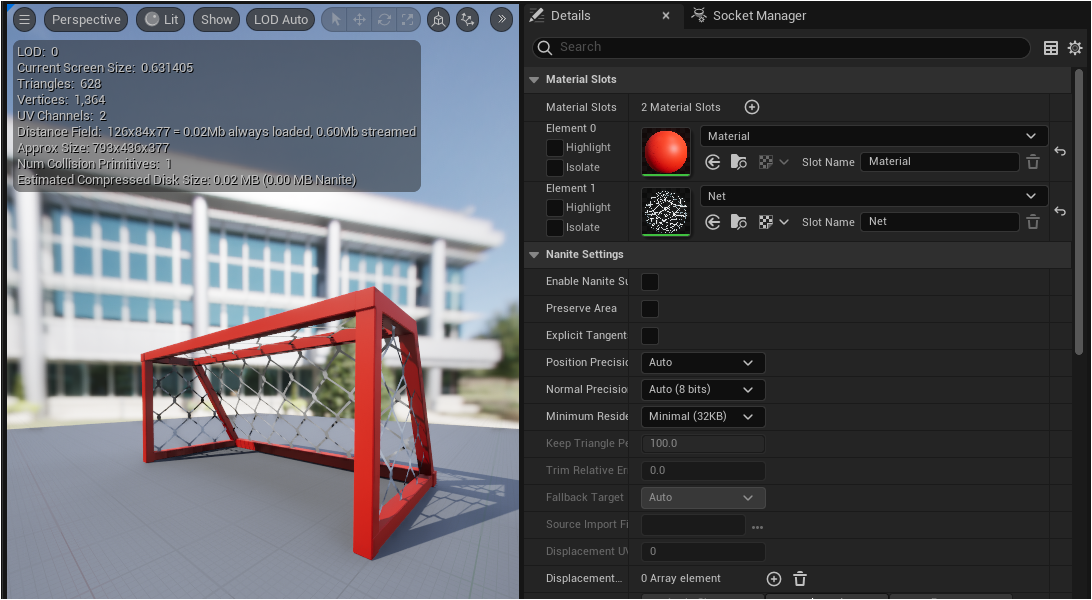Browse to Net material in Content Browser
The width and height of the screenshot is (1092, 600).
coord(739,222)
